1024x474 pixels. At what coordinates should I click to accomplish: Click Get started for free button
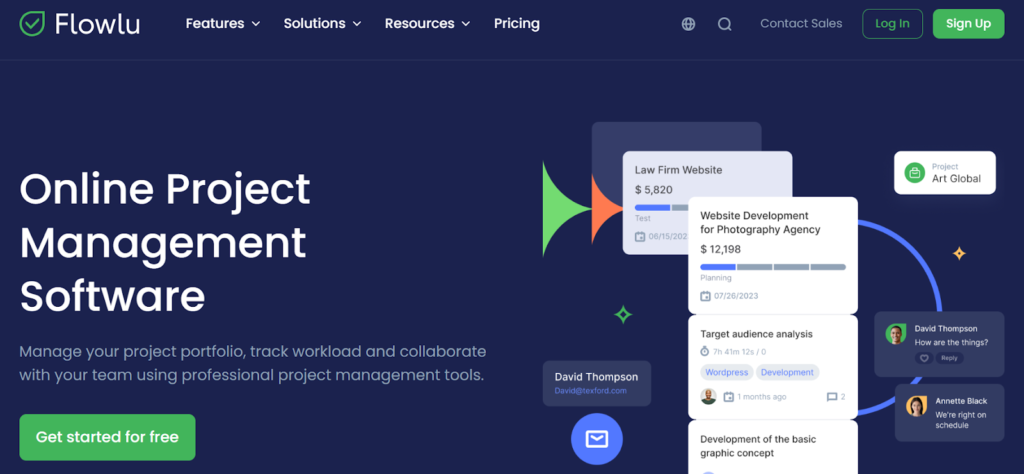[107, 437]
